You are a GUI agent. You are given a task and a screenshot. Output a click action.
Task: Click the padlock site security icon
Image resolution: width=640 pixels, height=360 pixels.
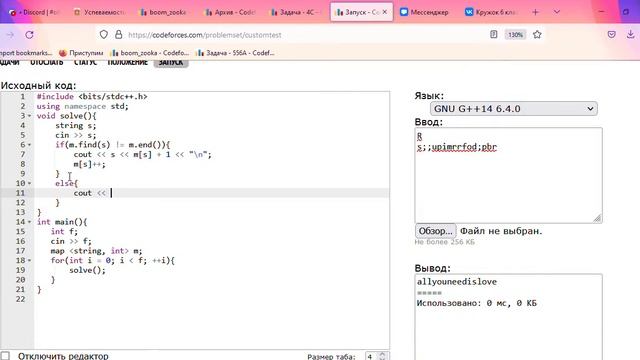(x=118, y=35)
